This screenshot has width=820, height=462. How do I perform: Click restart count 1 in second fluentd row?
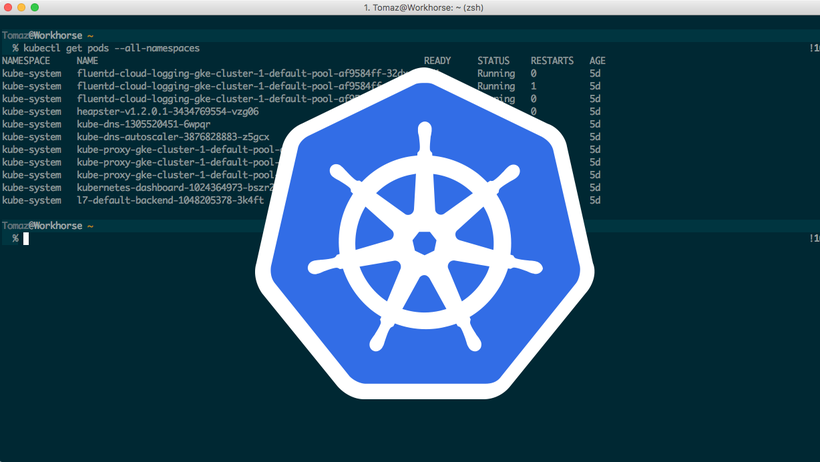[x=533, y=86]
